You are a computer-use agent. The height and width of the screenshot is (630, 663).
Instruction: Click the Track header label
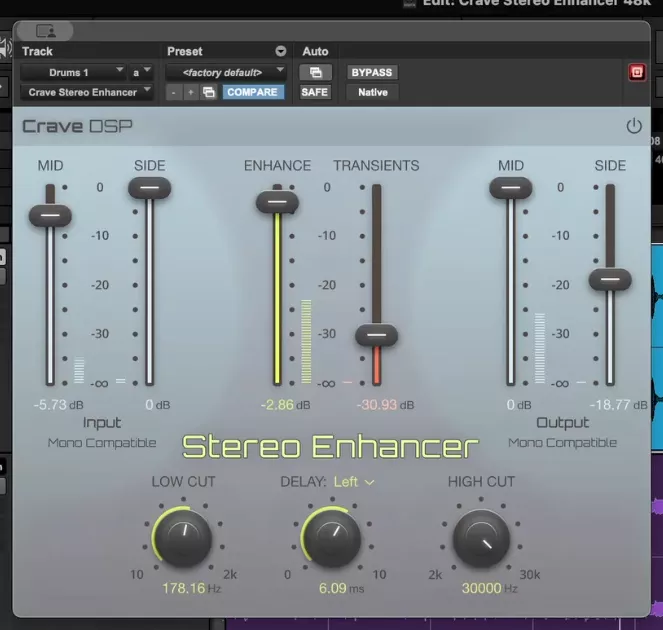click(x=37, y=52)
